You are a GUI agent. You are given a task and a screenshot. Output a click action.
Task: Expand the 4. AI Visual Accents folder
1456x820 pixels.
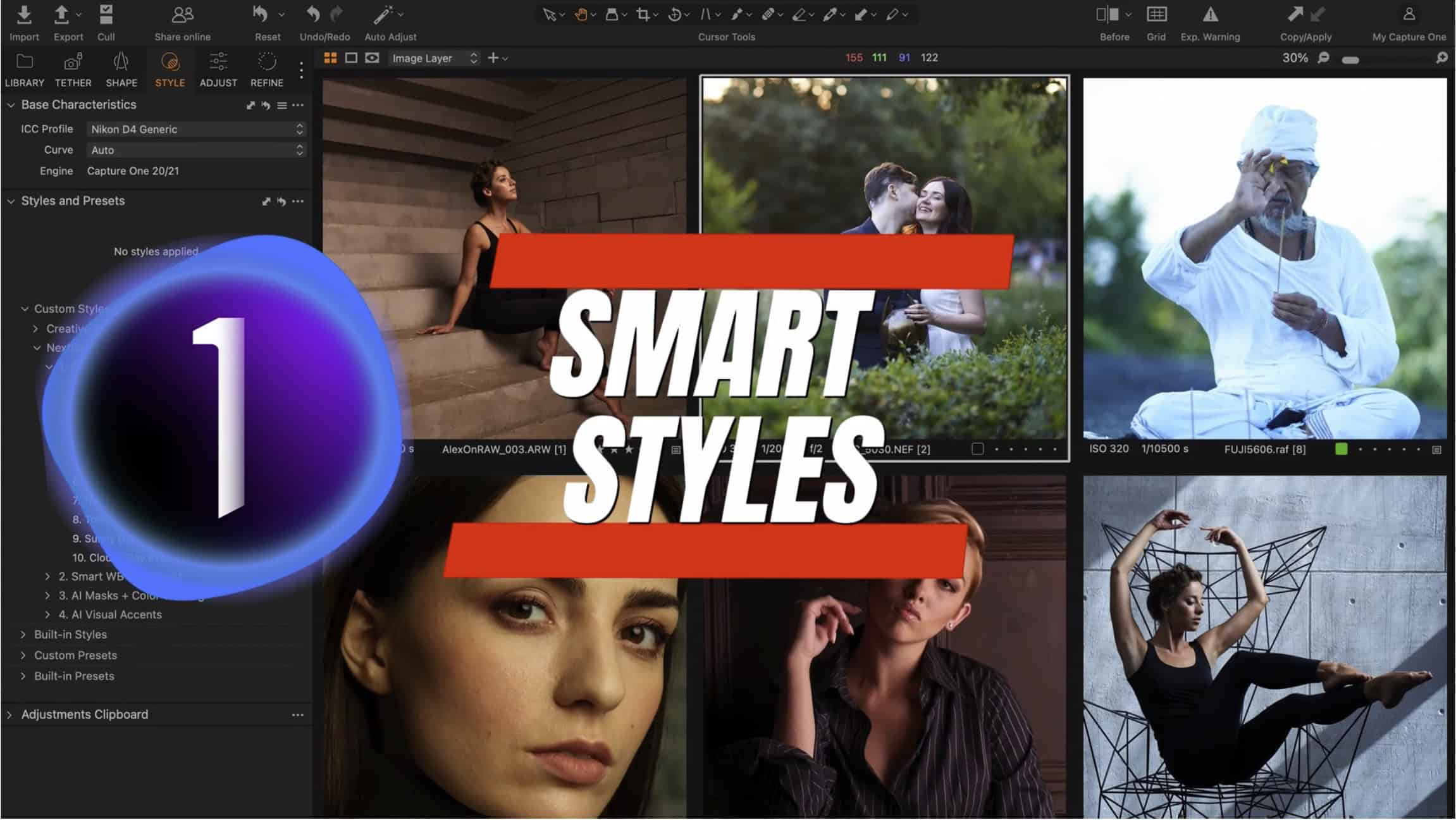pyautogui.click(x=47, y=614)
